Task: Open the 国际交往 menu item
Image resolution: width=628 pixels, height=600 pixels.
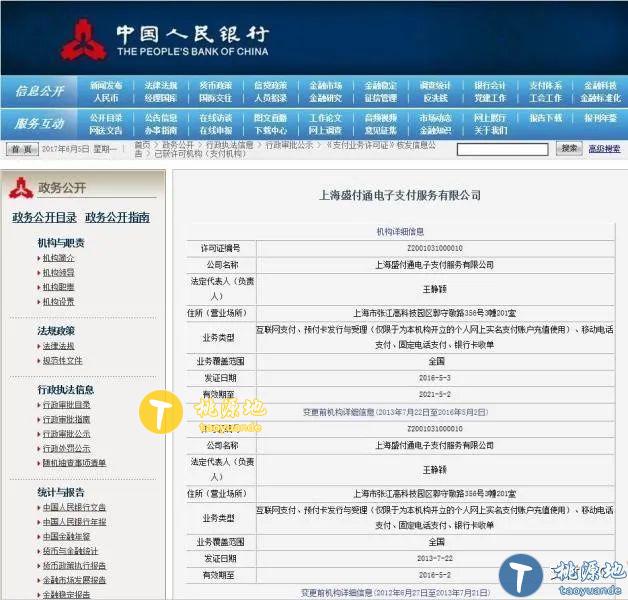Action: click(x=215, y=98)
